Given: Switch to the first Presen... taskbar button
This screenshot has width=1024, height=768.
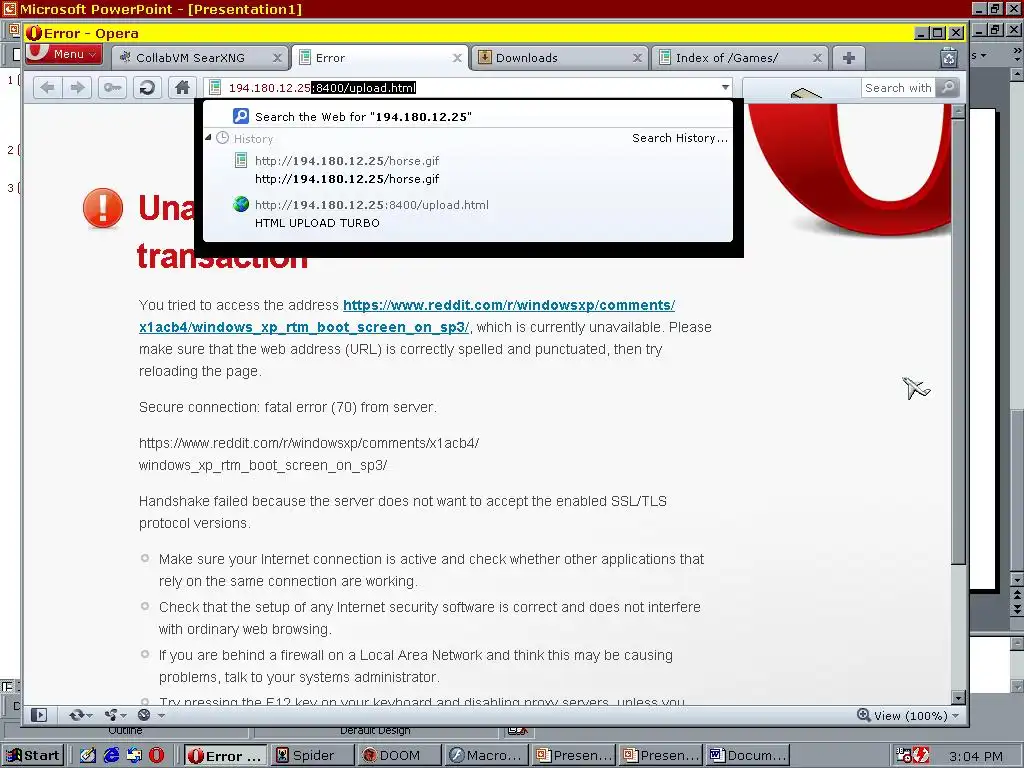Looking at the screenshot, I should (x=573, y=756).
